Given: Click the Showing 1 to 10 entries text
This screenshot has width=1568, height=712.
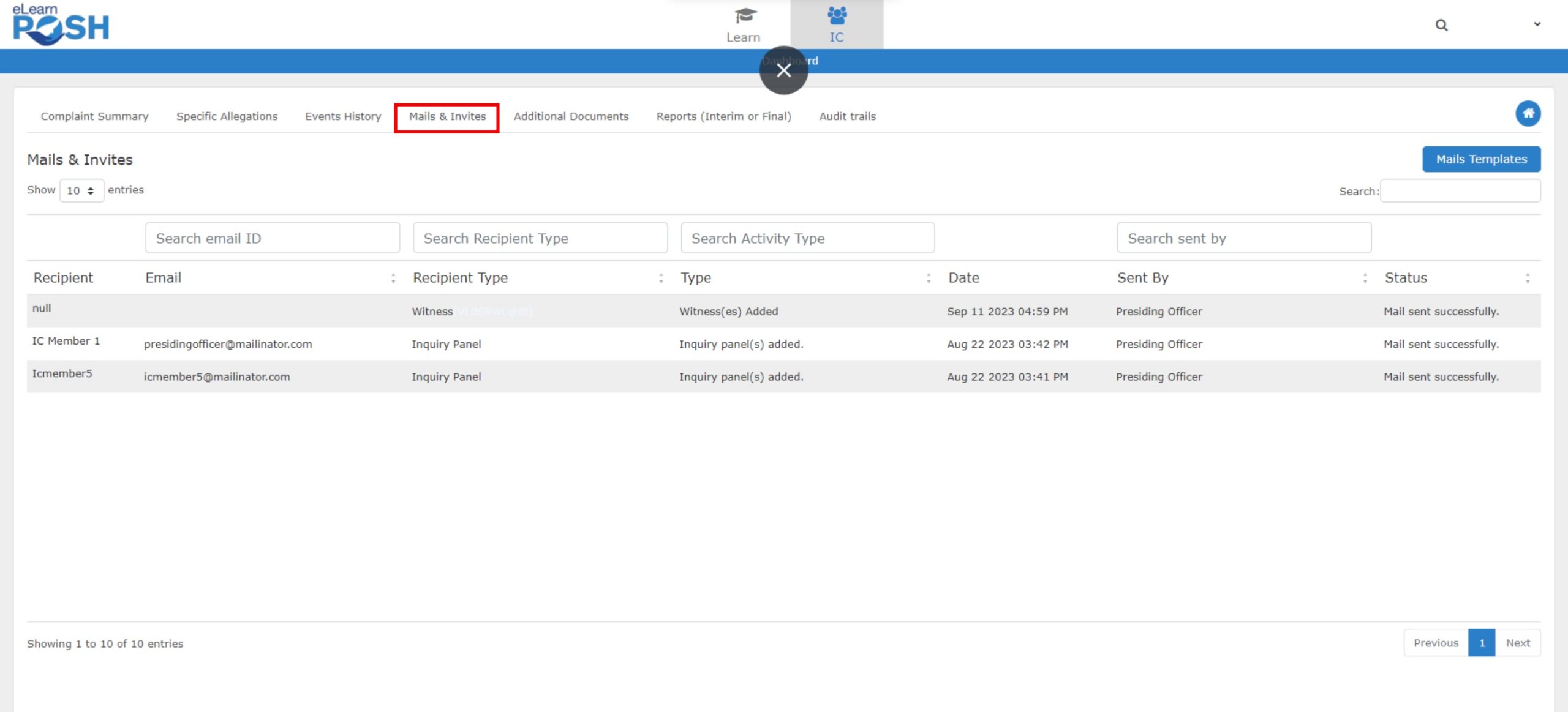Looking at the screenshot, I should pos(105,643).
